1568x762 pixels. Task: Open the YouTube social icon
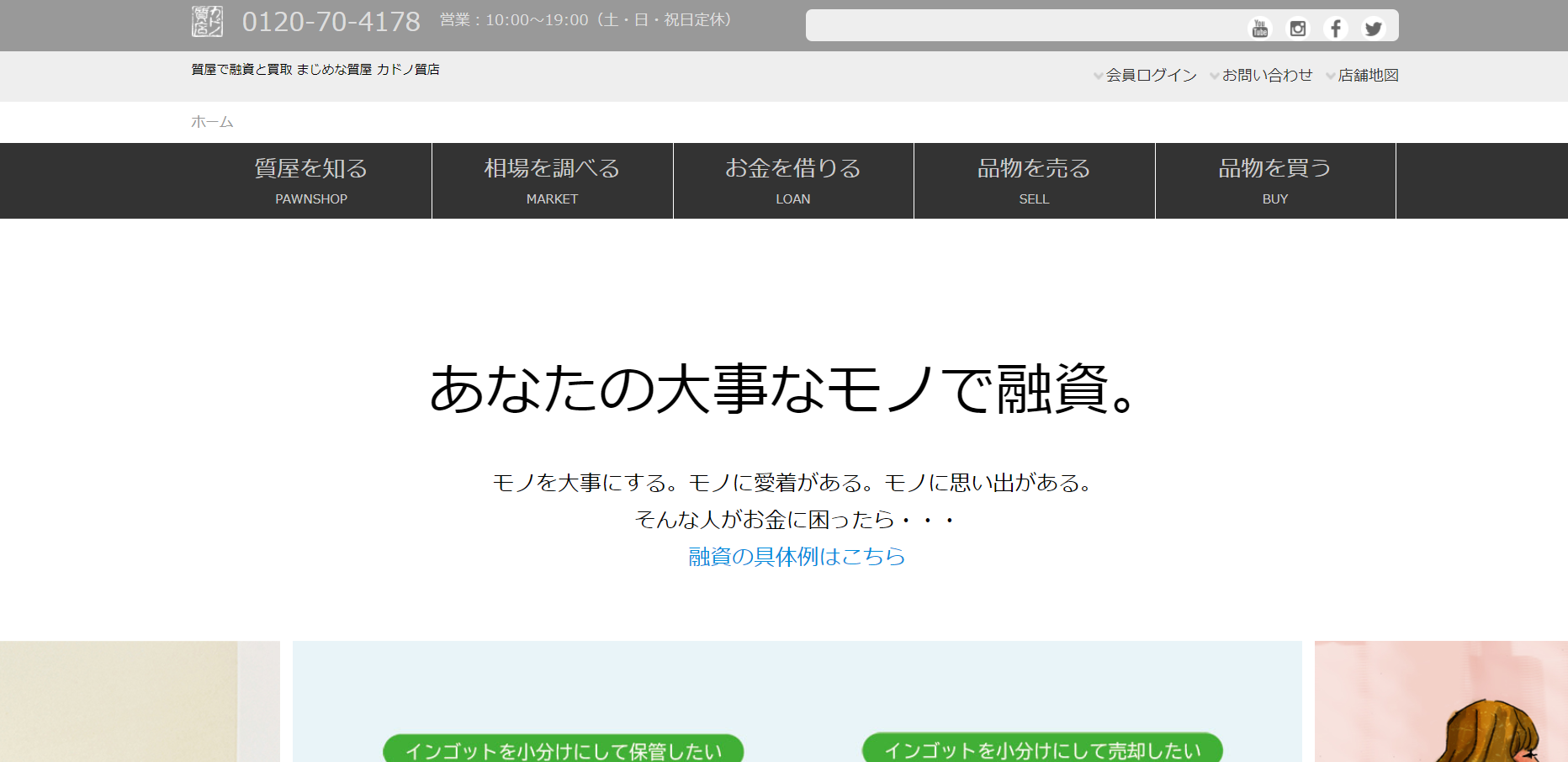point(1260,29)
